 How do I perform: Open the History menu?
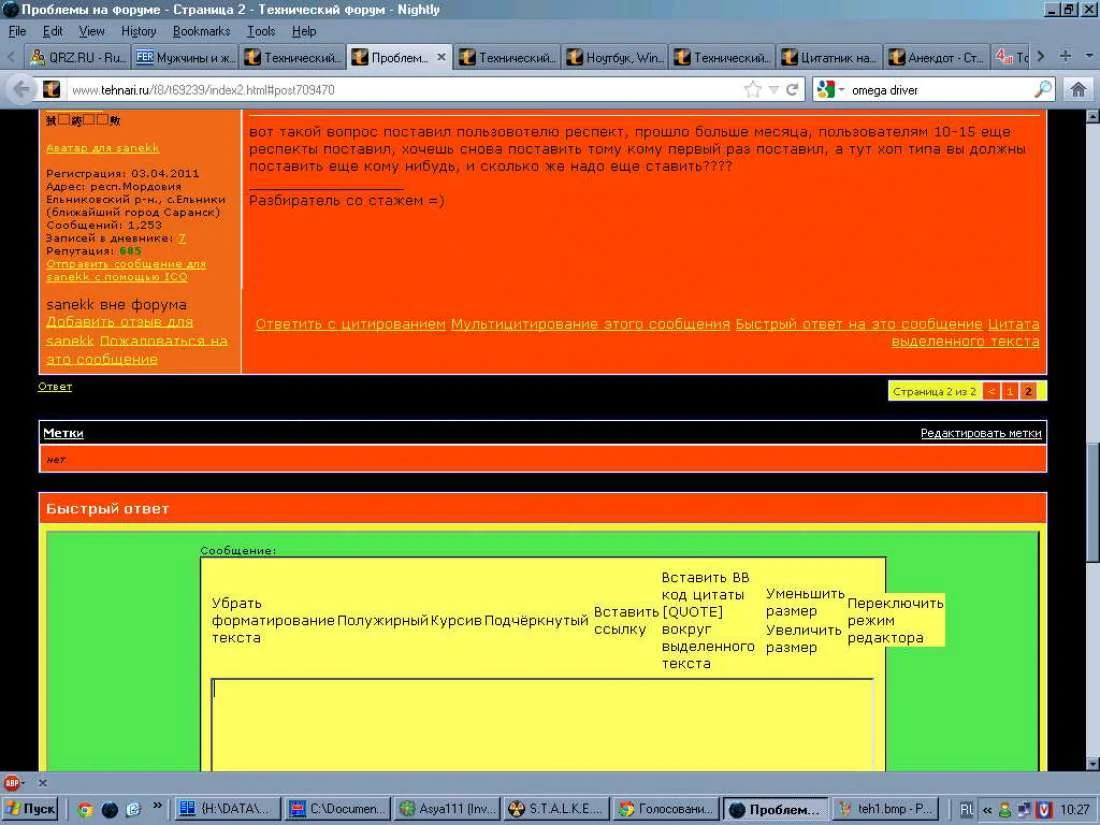139,31
